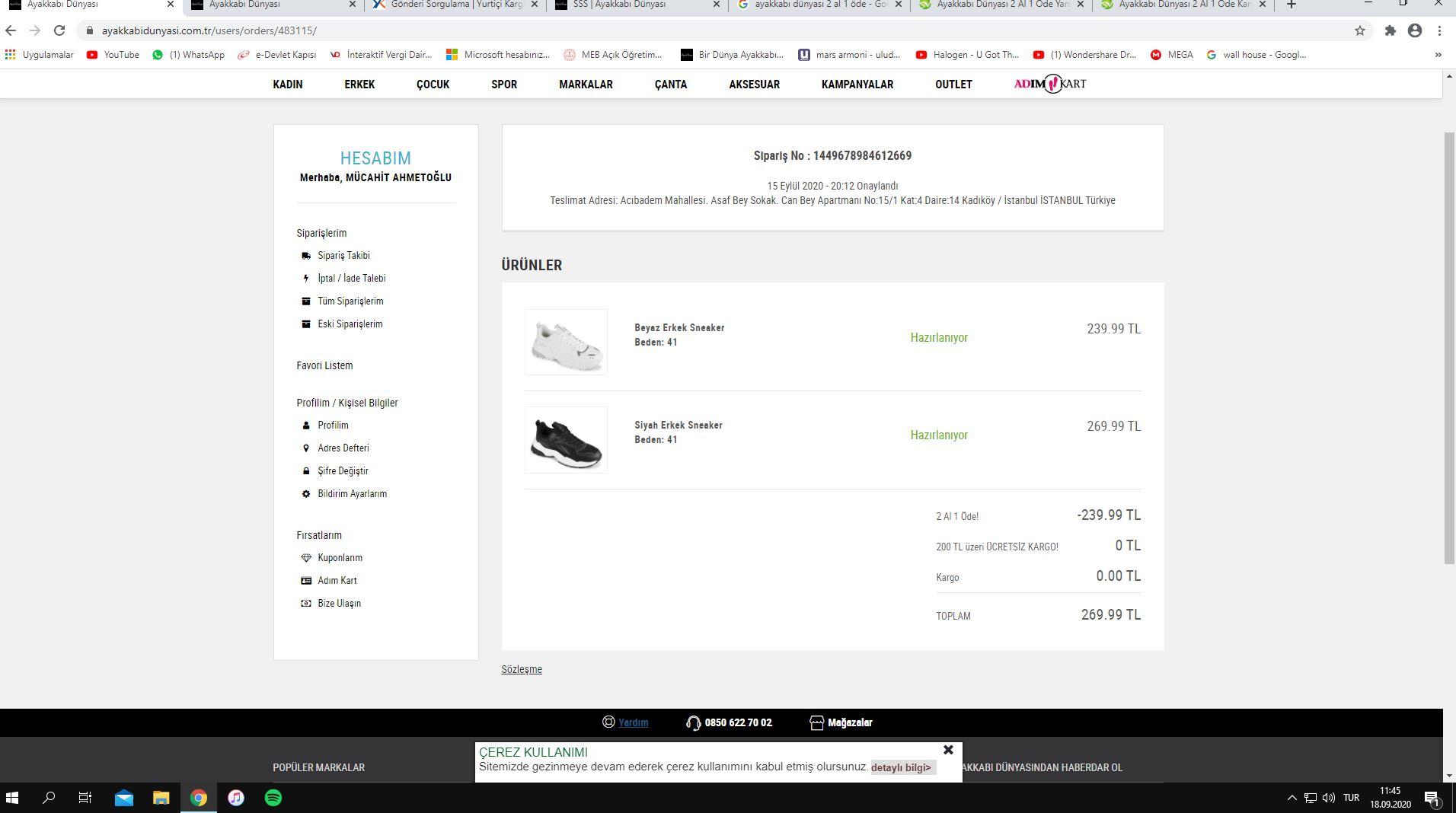The height and width of the screenshot is (813, 1456).
Task: View the Beyaz Erkek Sneaker thumbnail
Action: click(566, 342)
